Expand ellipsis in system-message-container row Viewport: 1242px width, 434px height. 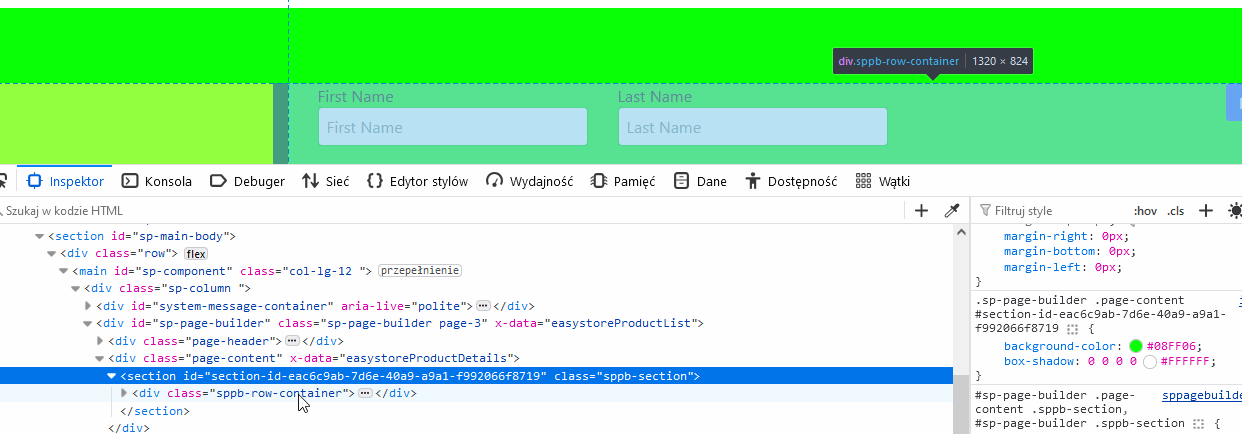click(x=482, y=306)
